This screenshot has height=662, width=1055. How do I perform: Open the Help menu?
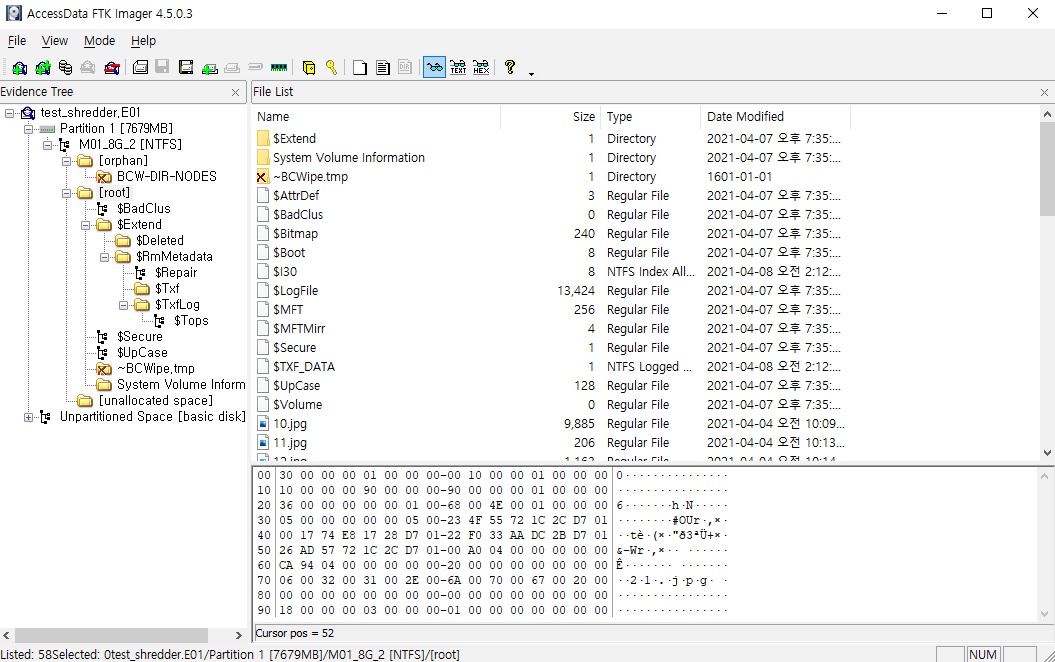pos(143,41)
